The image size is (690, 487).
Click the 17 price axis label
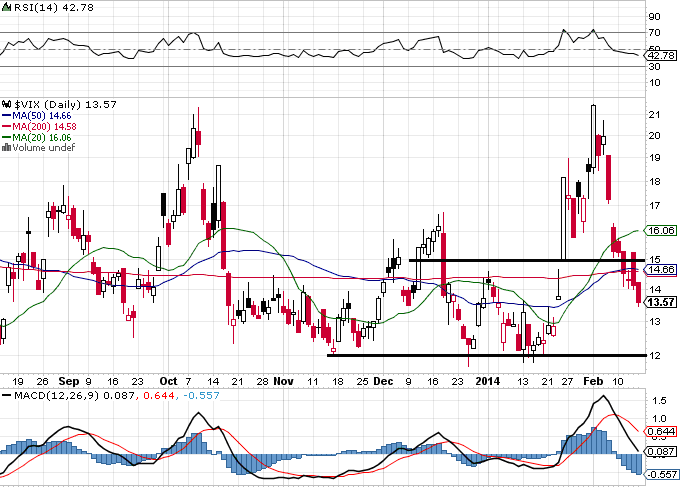tap(654, 205)
